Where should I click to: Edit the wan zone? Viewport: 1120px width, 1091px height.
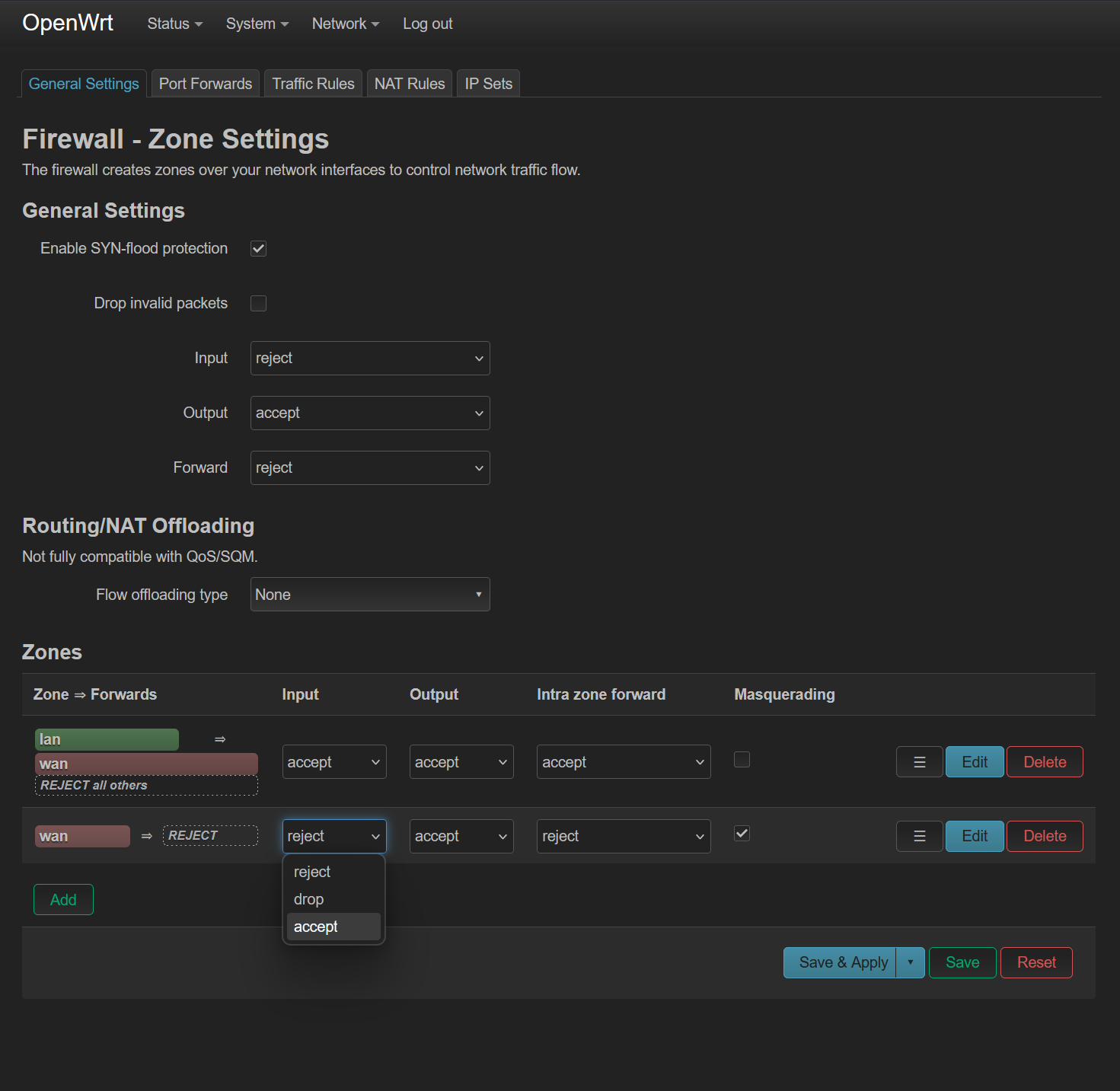click(975, 836)
